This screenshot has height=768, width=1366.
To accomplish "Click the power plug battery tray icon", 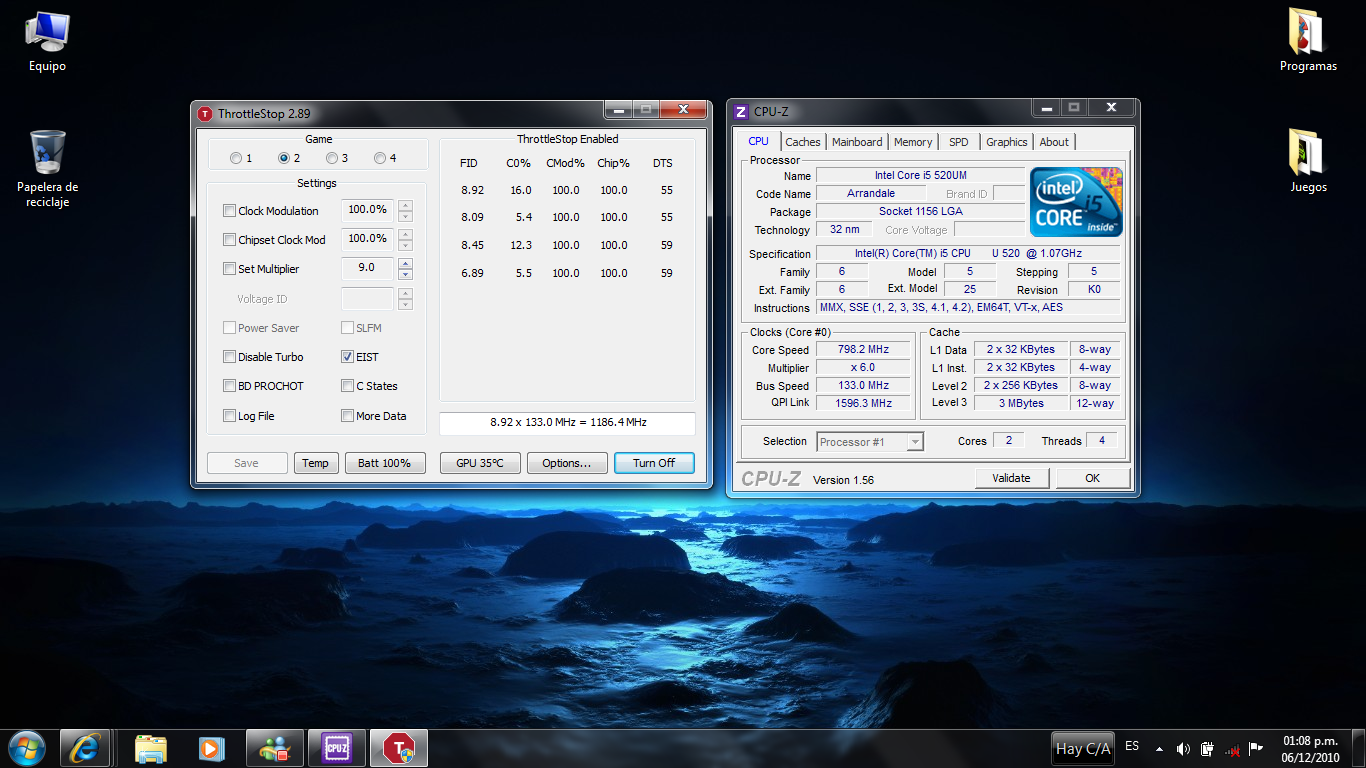I will 1207,748.
